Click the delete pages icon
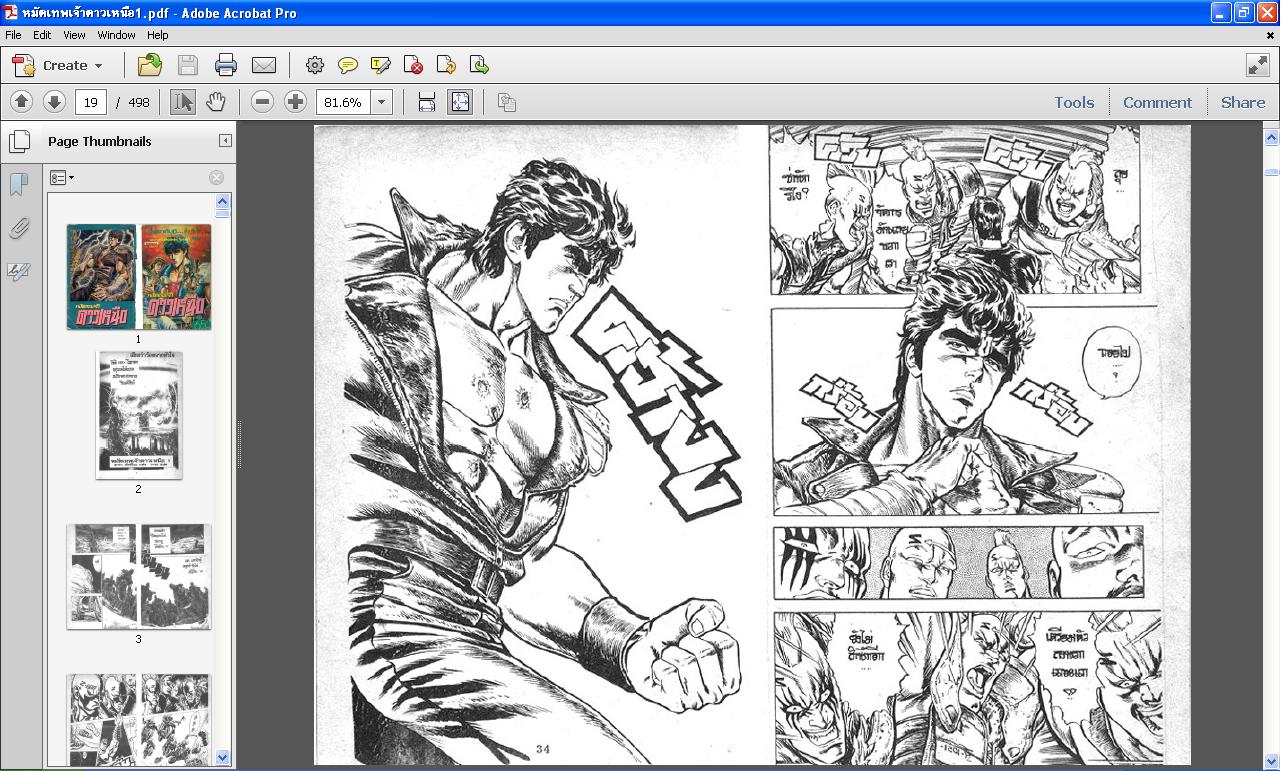The height and width of the screenshot is (771, 1281). point(413,65)
